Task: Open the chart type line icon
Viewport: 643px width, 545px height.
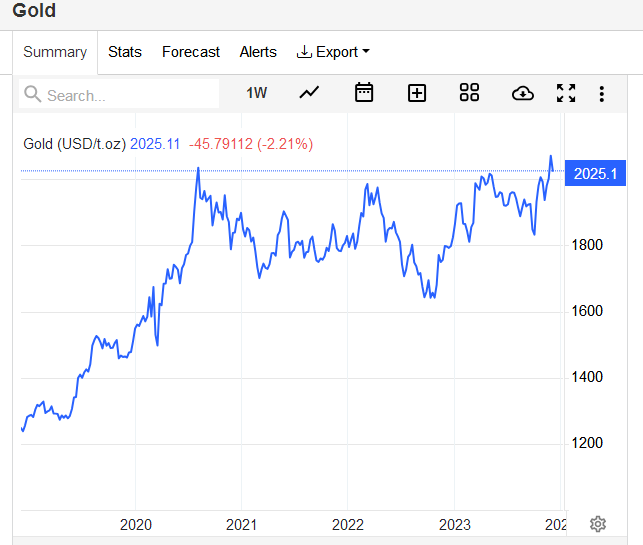Action: pos(309,93)
